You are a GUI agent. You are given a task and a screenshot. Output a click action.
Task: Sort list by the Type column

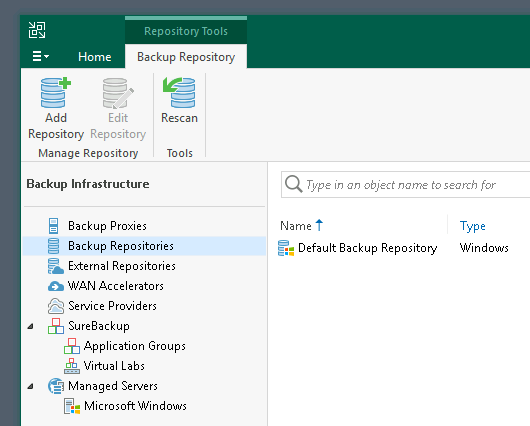point(473,226)
